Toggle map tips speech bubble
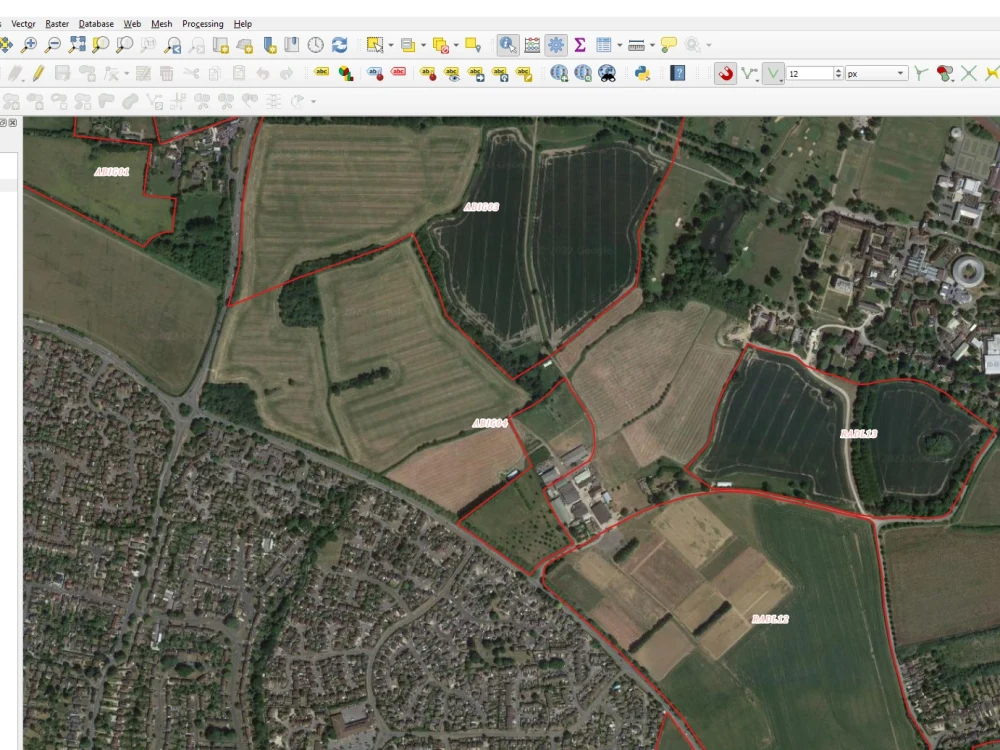Screen dimensions: 1000x750 pos(668,45)
